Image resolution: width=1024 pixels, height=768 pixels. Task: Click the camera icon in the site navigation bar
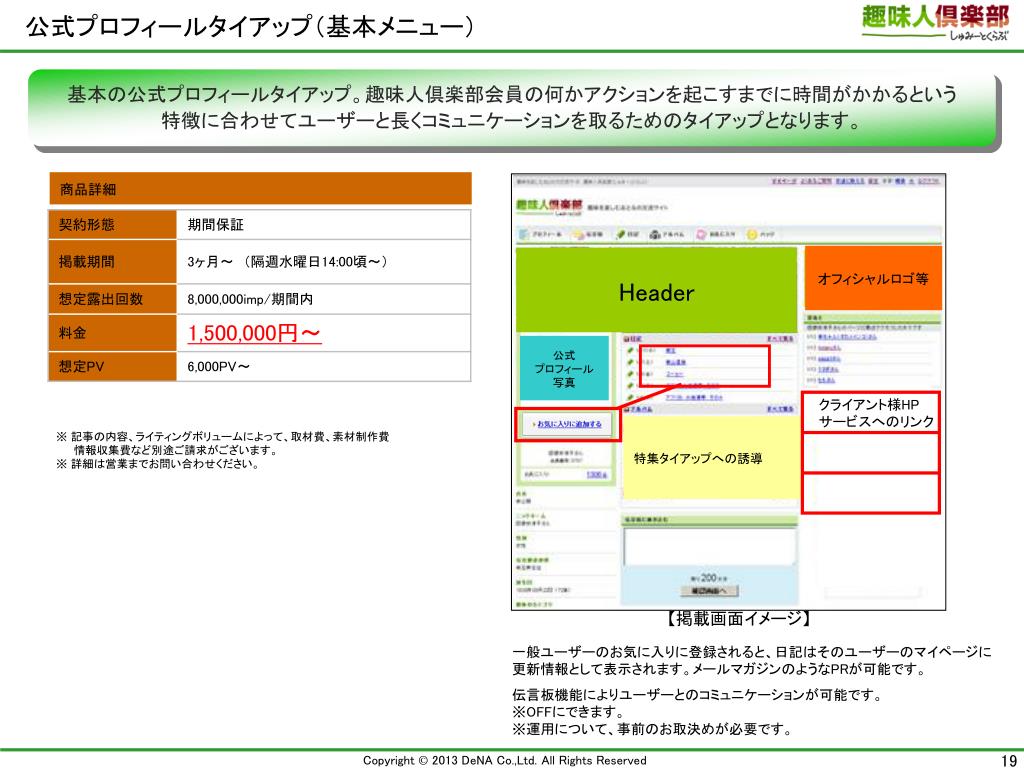[655, 234]
